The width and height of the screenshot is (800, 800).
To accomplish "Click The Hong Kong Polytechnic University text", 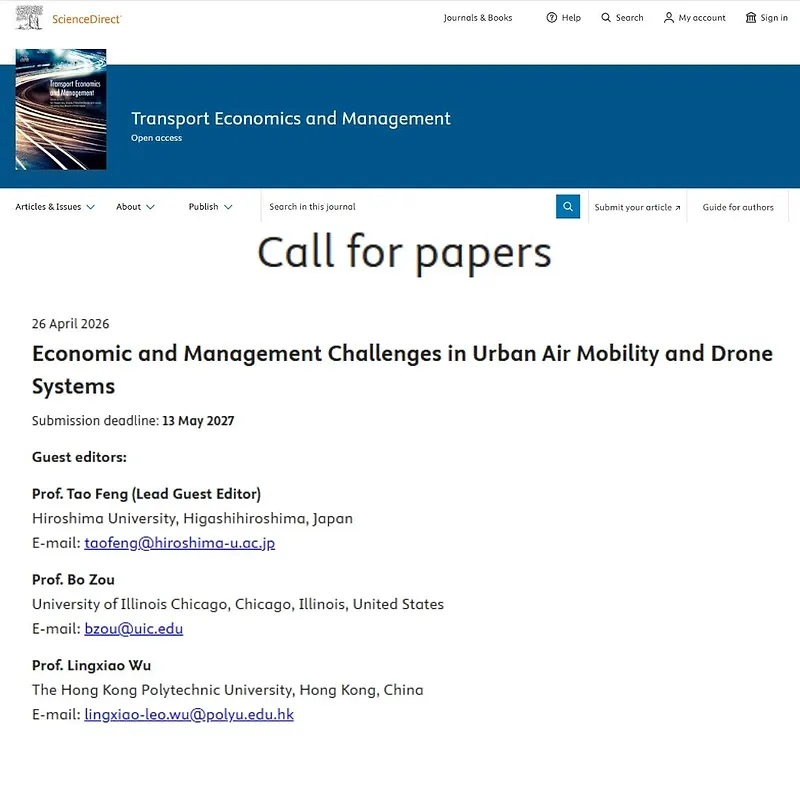I will tap(228, 690).
